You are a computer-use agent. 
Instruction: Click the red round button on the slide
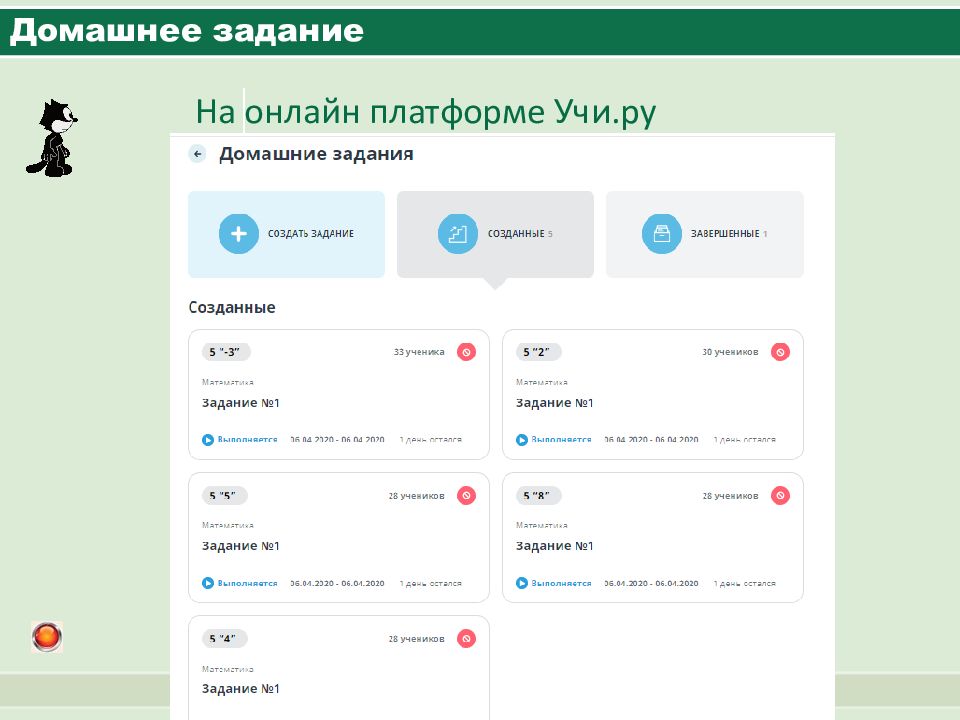[x=47, y=637]
